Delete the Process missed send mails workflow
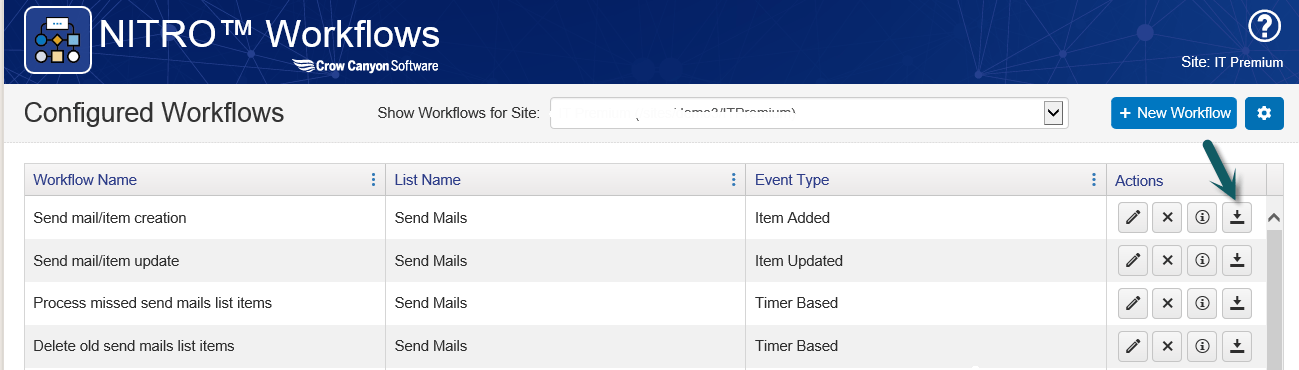 1167,303
